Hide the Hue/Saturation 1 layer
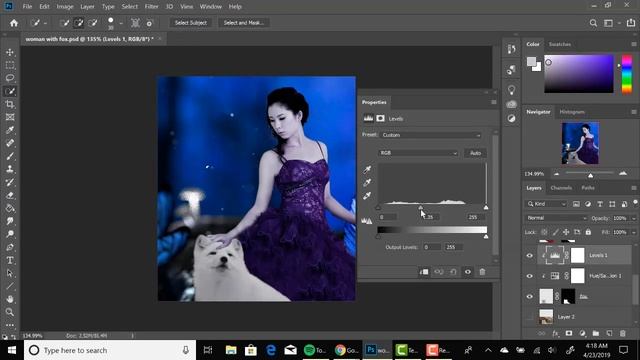Viewport: 640px width, 360px height. click(529, 276)
